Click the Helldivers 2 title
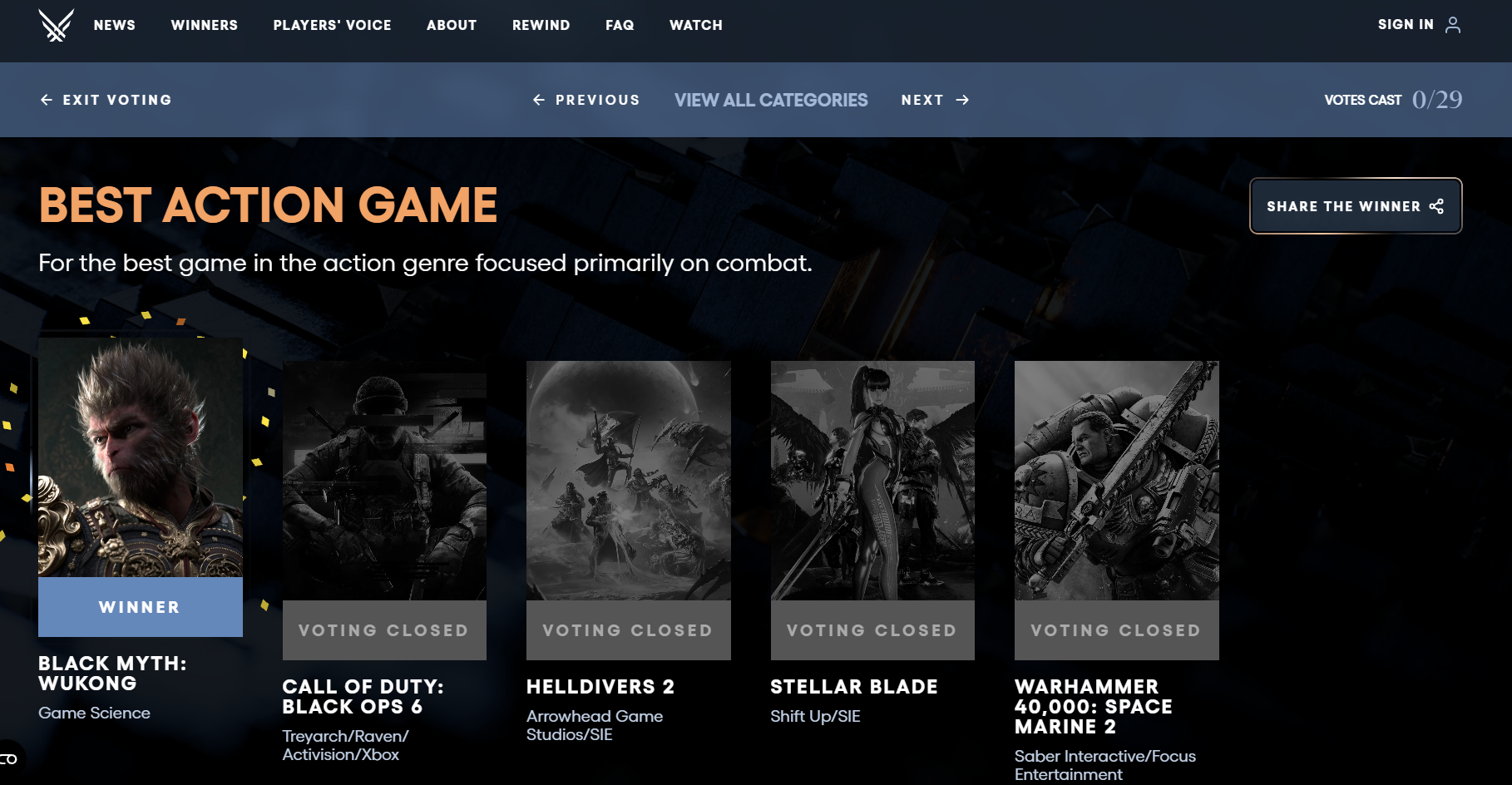This screenshot has width=1512, height=785. pos(600,687)
